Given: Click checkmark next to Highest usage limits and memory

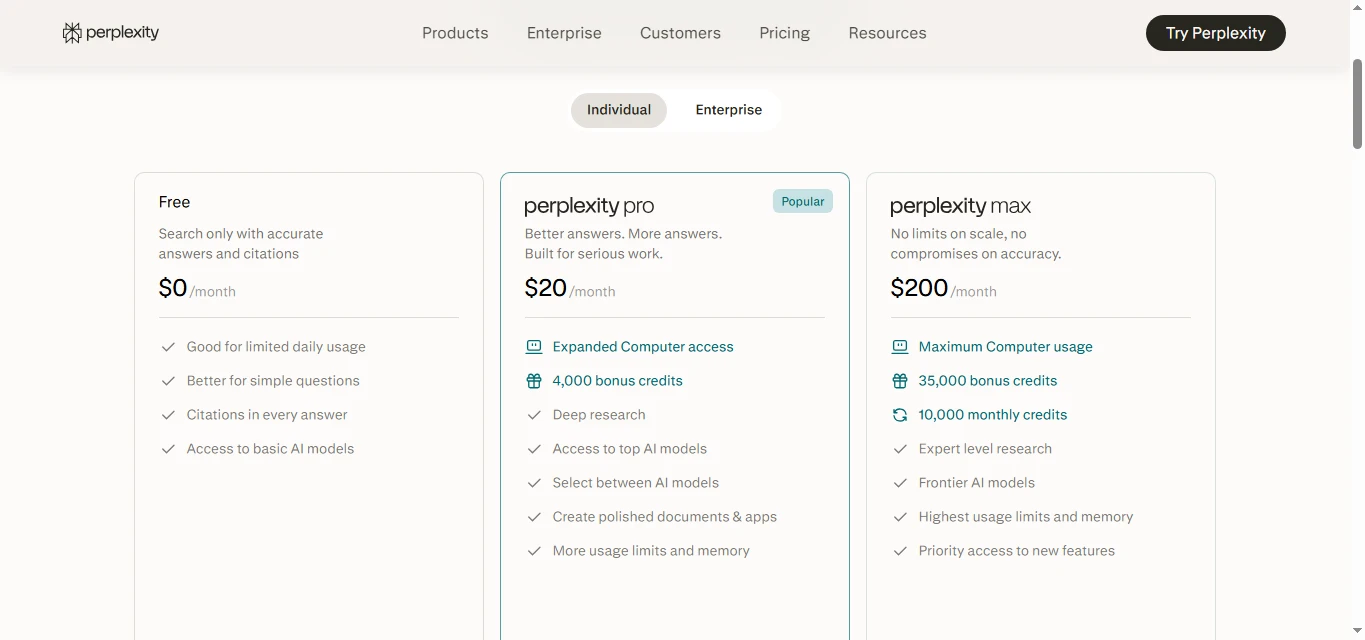Looking at the screenshot, I should [x=900, y=517].
